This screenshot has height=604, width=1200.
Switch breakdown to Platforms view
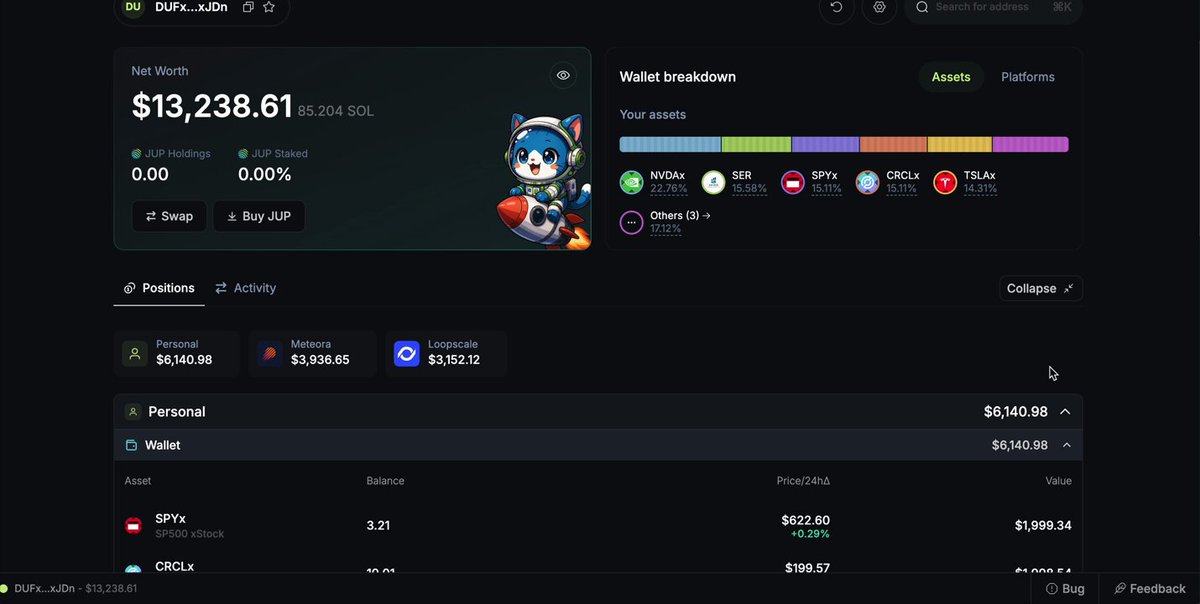[x=1028, y=77]
